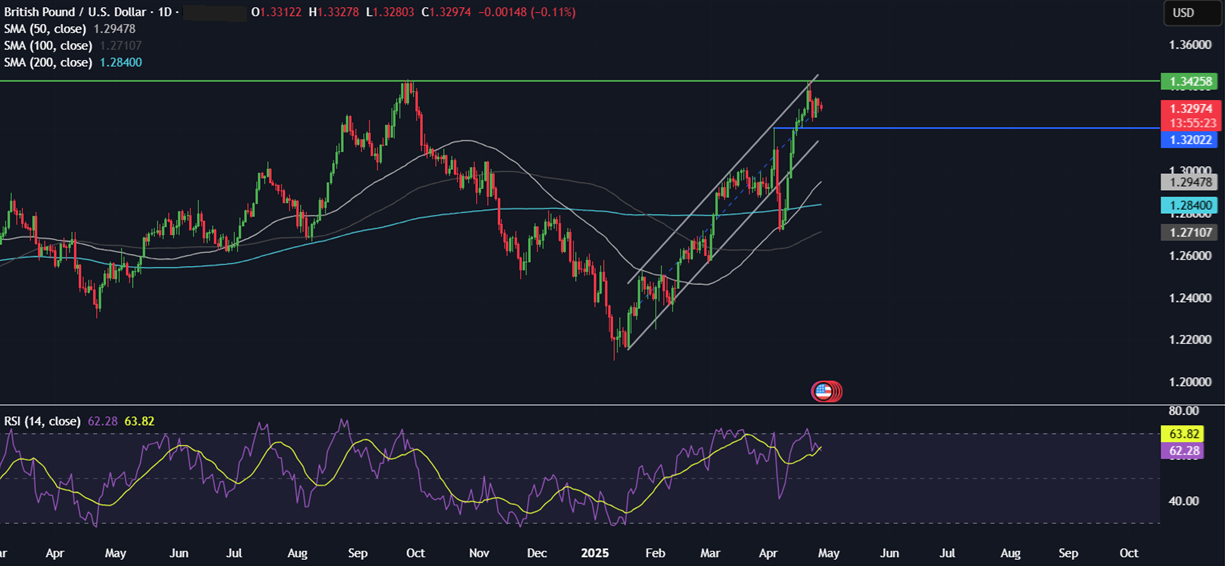Click the −0.00148 (−0.11%) change value

pos(525,12)
